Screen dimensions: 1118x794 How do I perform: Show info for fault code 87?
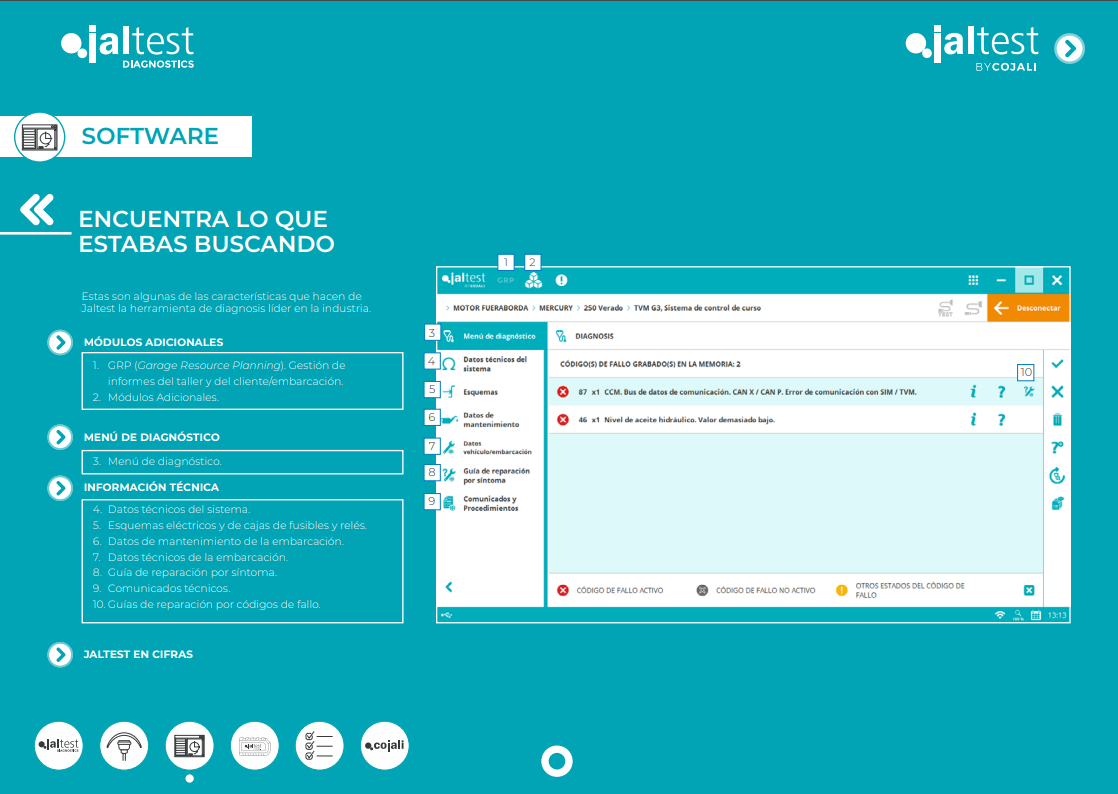[x=973, y=392]
